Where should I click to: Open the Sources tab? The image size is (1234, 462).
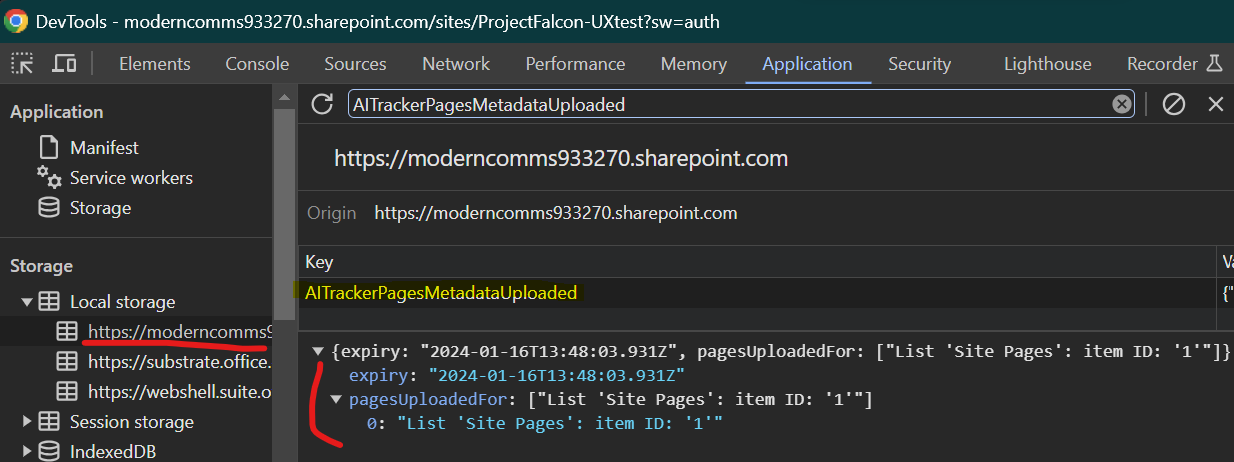(x=355, y=64)
